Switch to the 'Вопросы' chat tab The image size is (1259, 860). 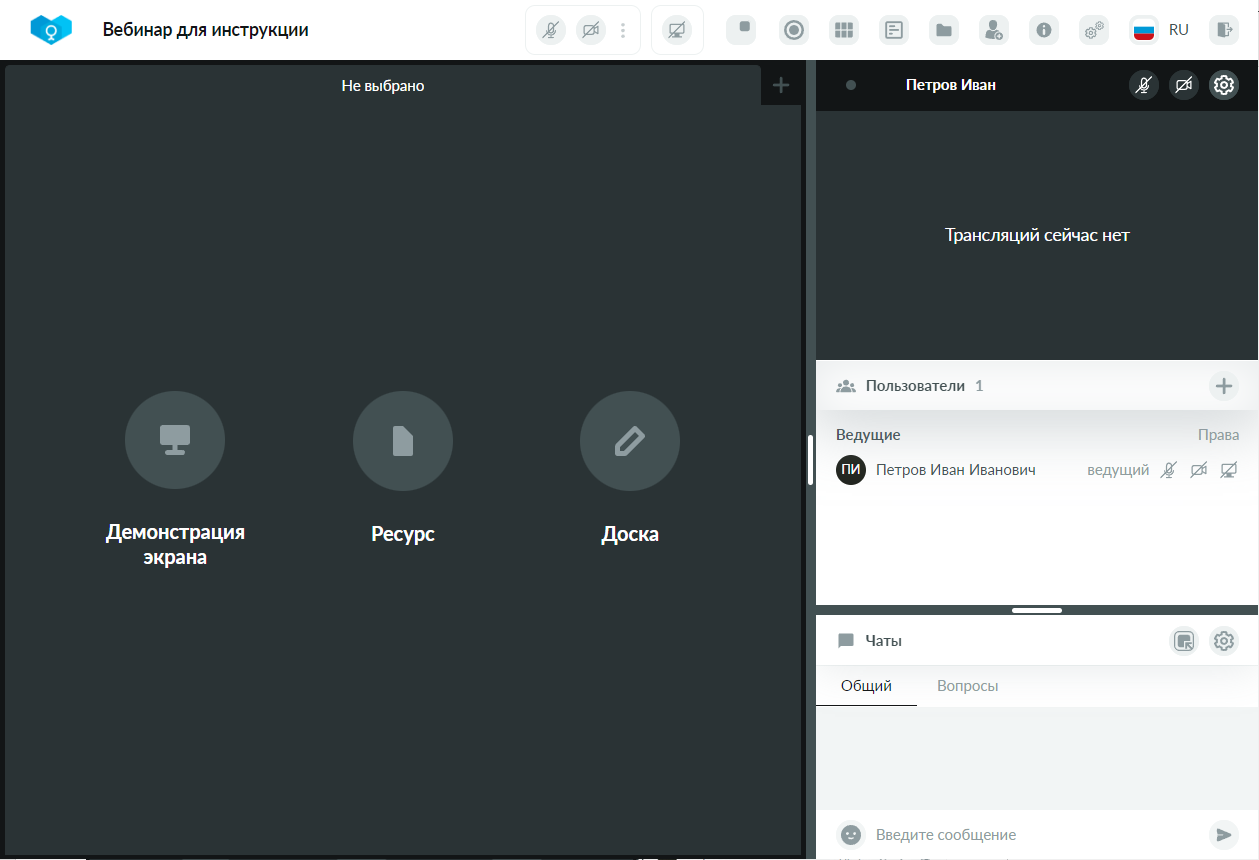coord(967,686)
